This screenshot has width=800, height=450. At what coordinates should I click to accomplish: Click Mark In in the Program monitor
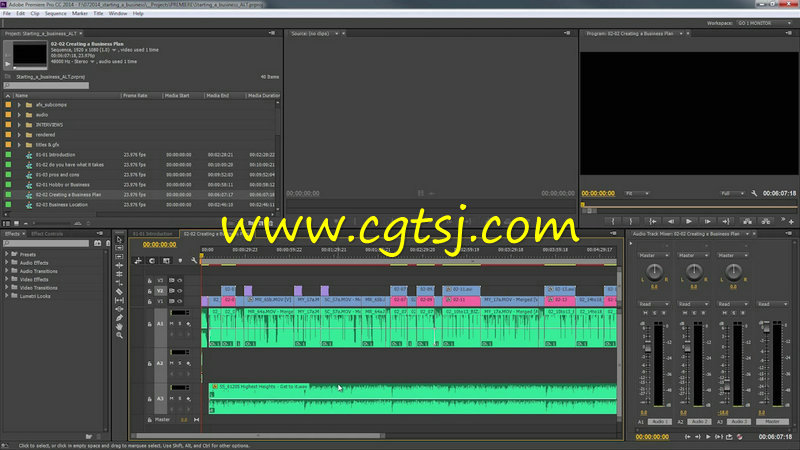tap(613, 221)
